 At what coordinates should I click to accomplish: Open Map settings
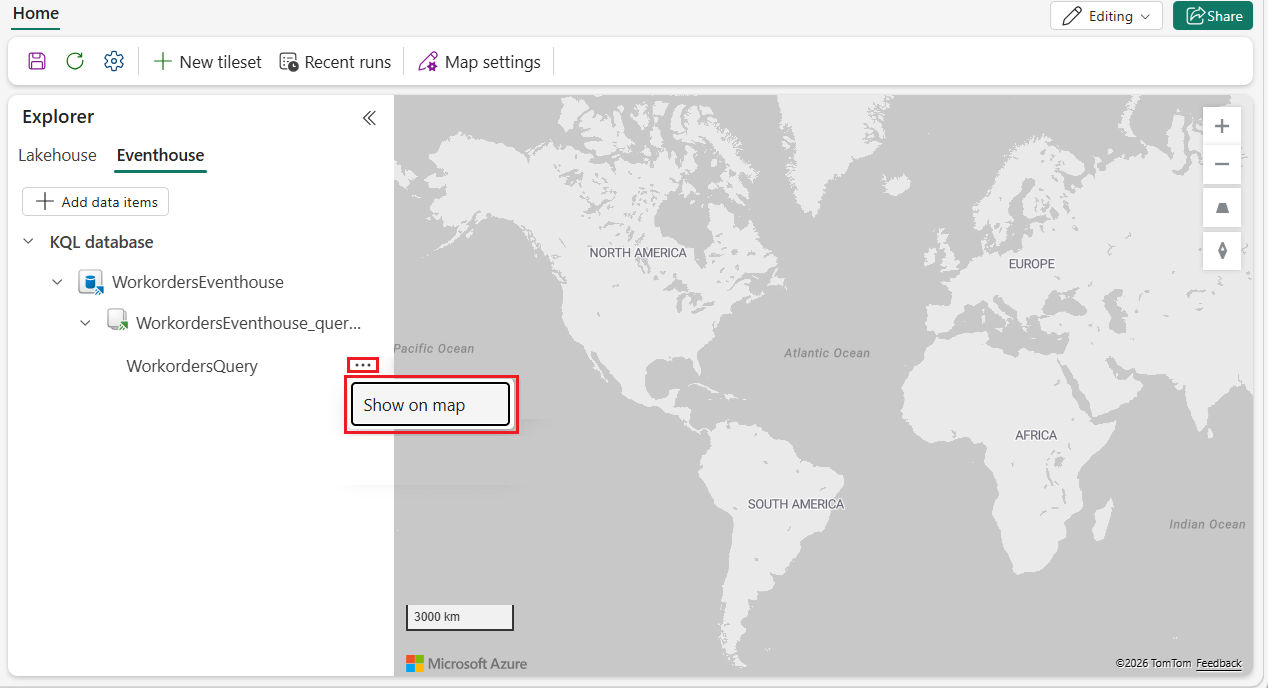click(479, 61)
